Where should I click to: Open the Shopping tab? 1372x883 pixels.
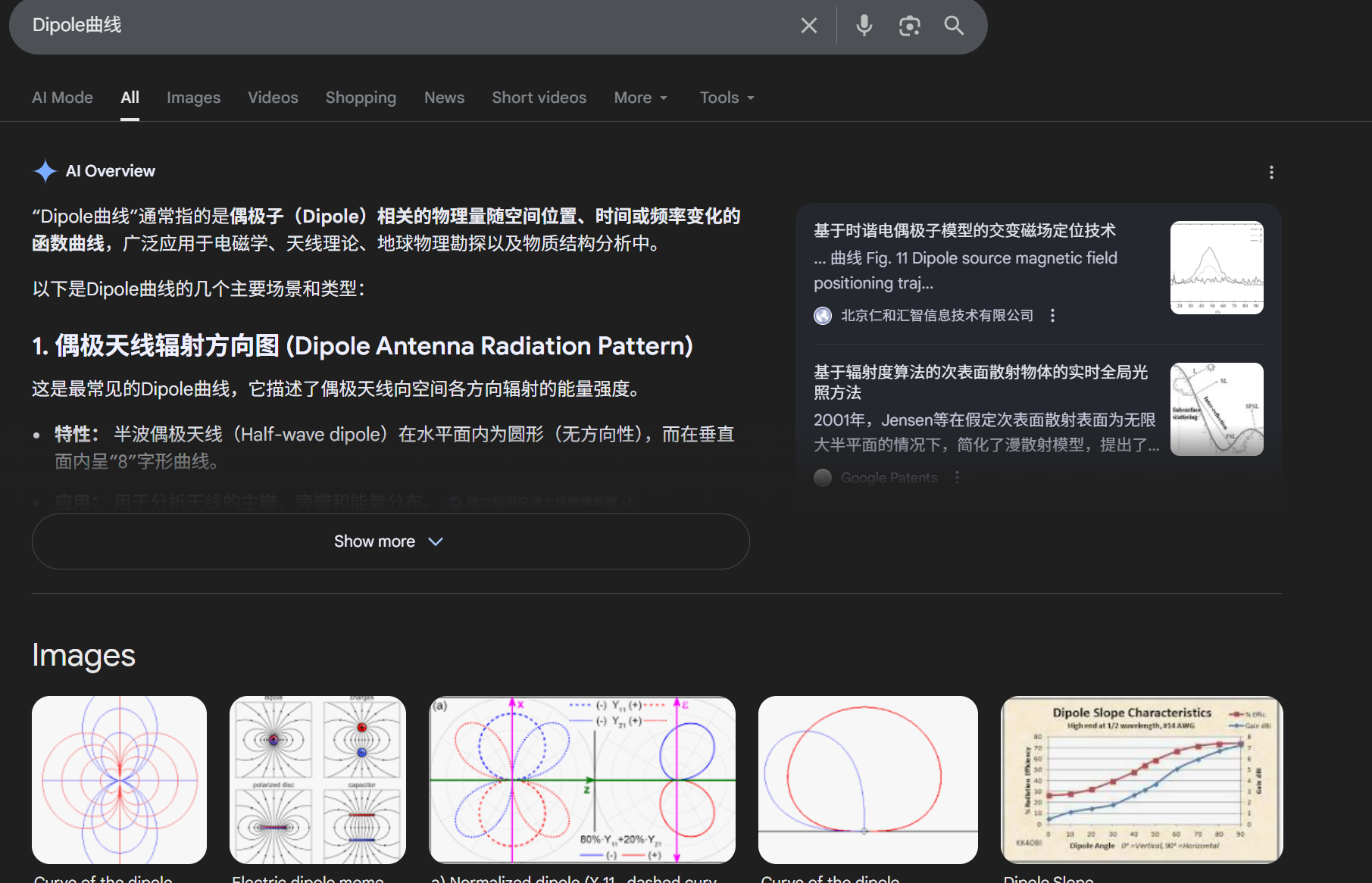coord(361,98)
